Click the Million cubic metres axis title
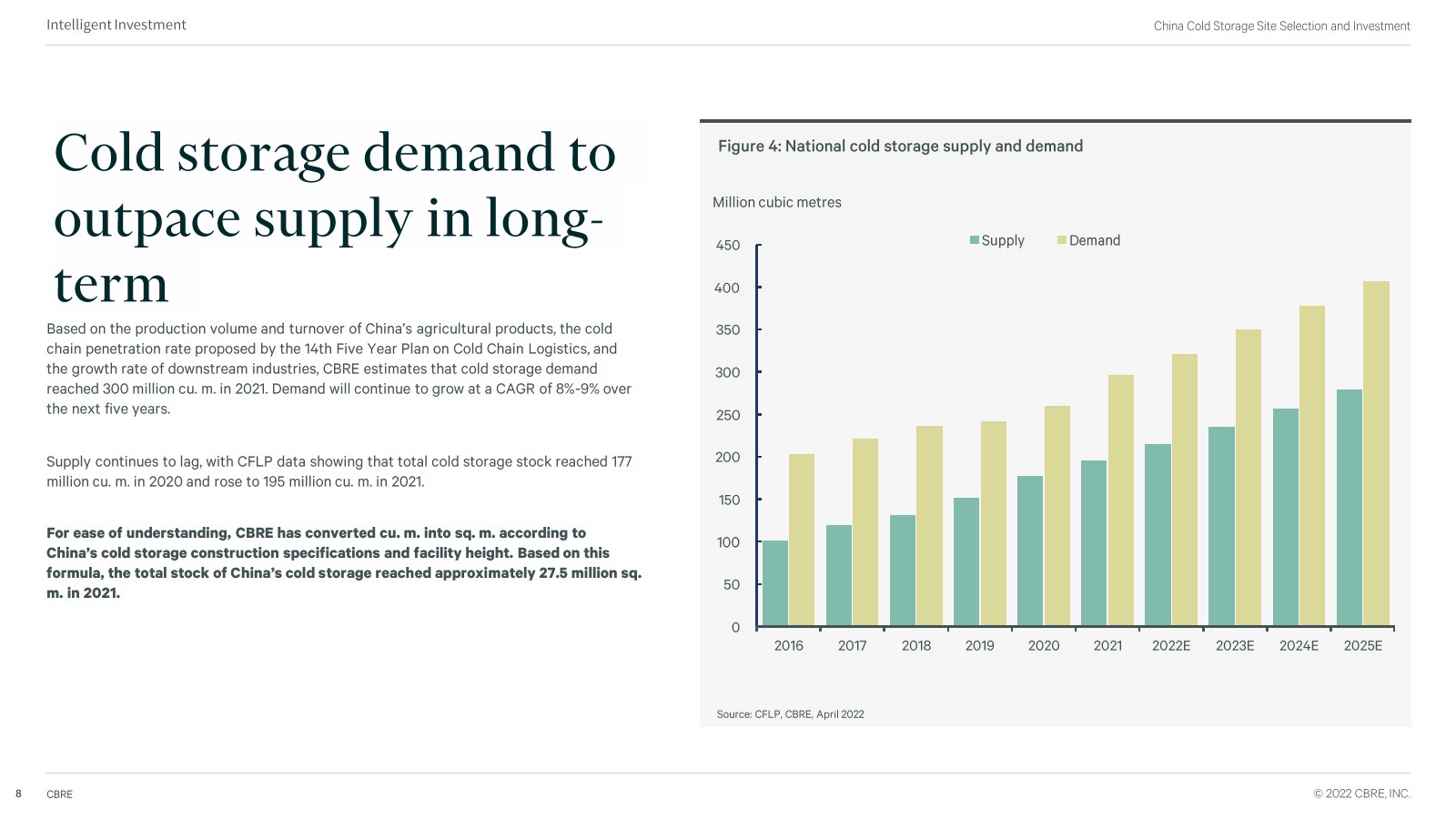Screen dimensions: 1456x819 click(776, 202)
